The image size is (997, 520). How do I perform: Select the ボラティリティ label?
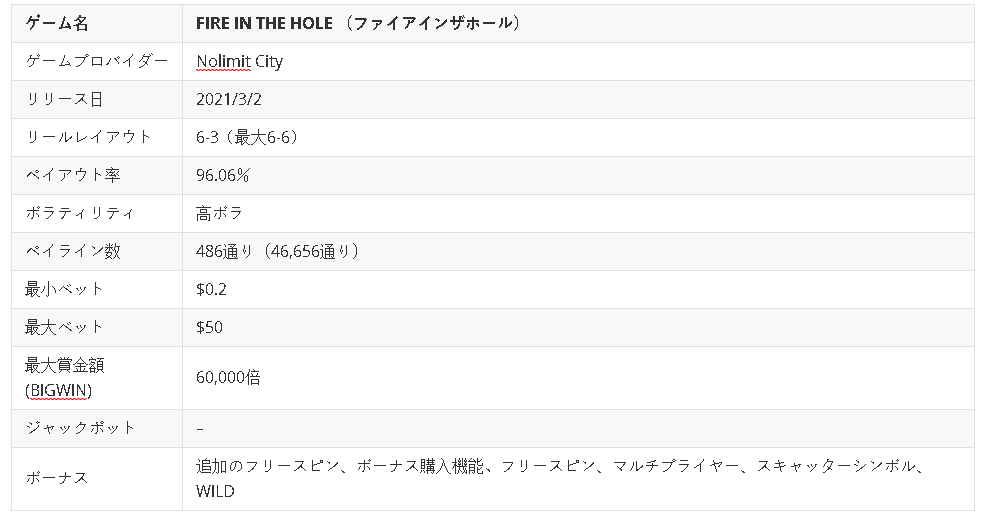point(79,213)
